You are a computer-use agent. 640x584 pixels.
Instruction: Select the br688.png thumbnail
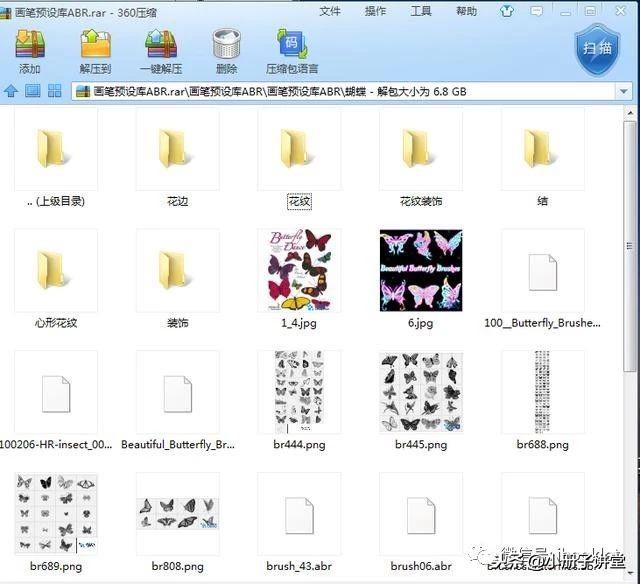click(x=542, y=392)
